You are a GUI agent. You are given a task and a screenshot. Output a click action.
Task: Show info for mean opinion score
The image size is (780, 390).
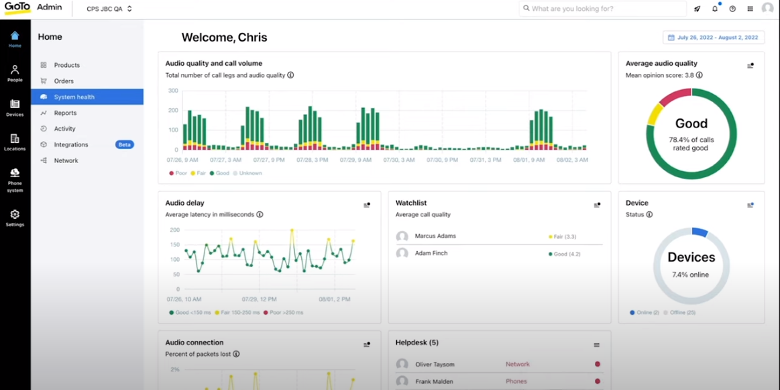pos(699,75)
